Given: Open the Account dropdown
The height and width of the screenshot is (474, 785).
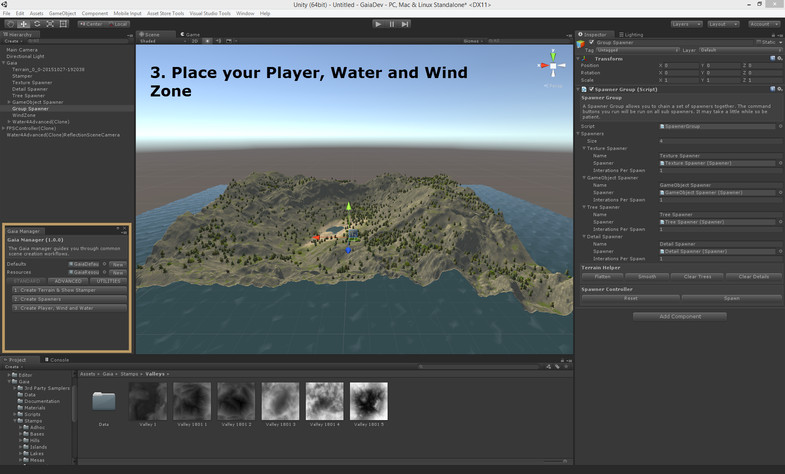Looking at the screenshot, I should click(x=764, y=24).
